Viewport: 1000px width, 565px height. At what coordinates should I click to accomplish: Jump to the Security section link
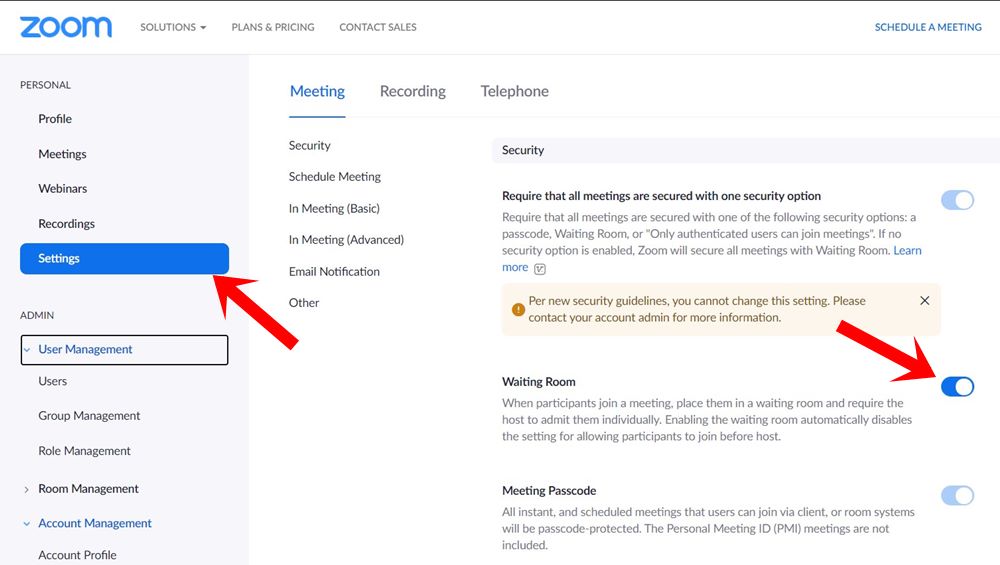(309, 145)
